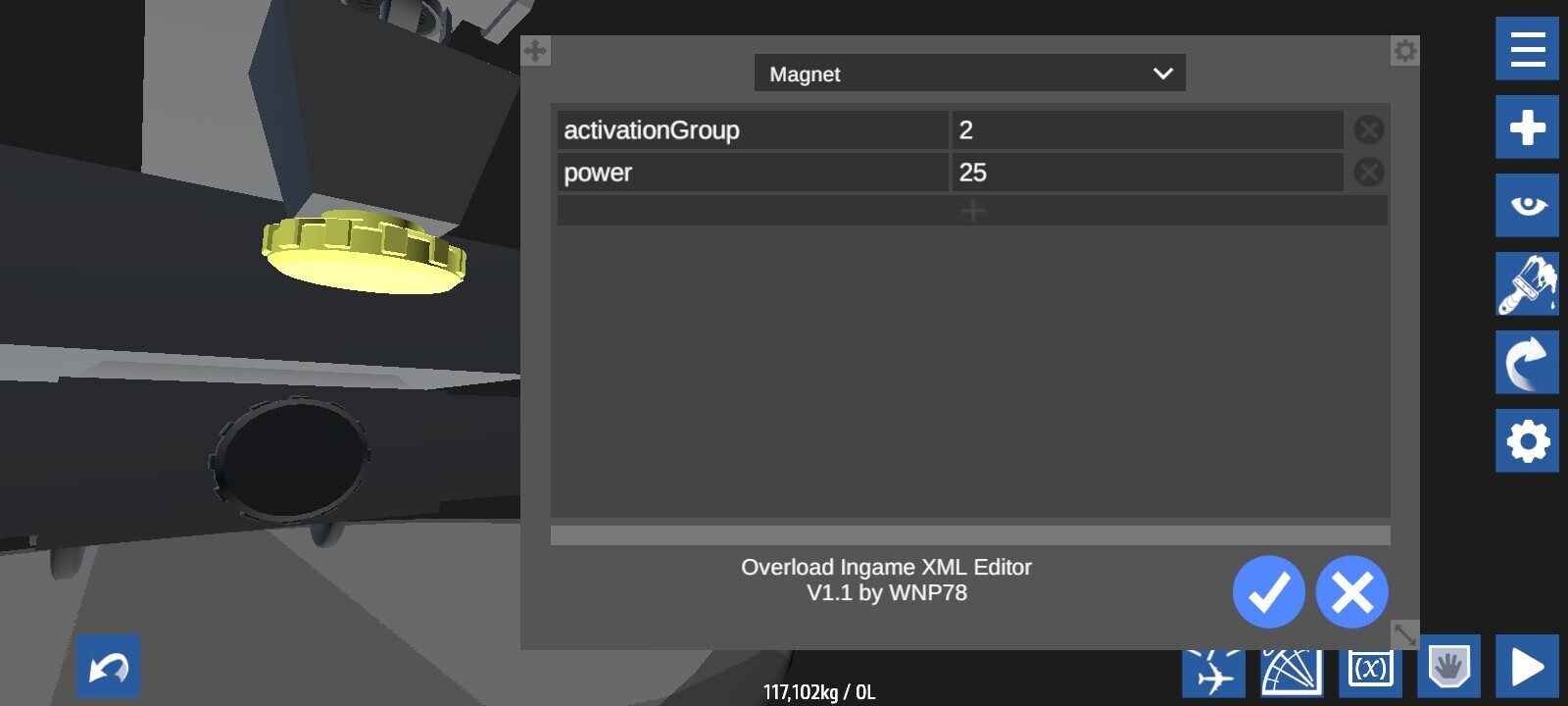Image resolution: width=1568 pixels, height=706 pixels.
Task: Open the Overload editor gear settings
Action: [x=1404, y=51]
